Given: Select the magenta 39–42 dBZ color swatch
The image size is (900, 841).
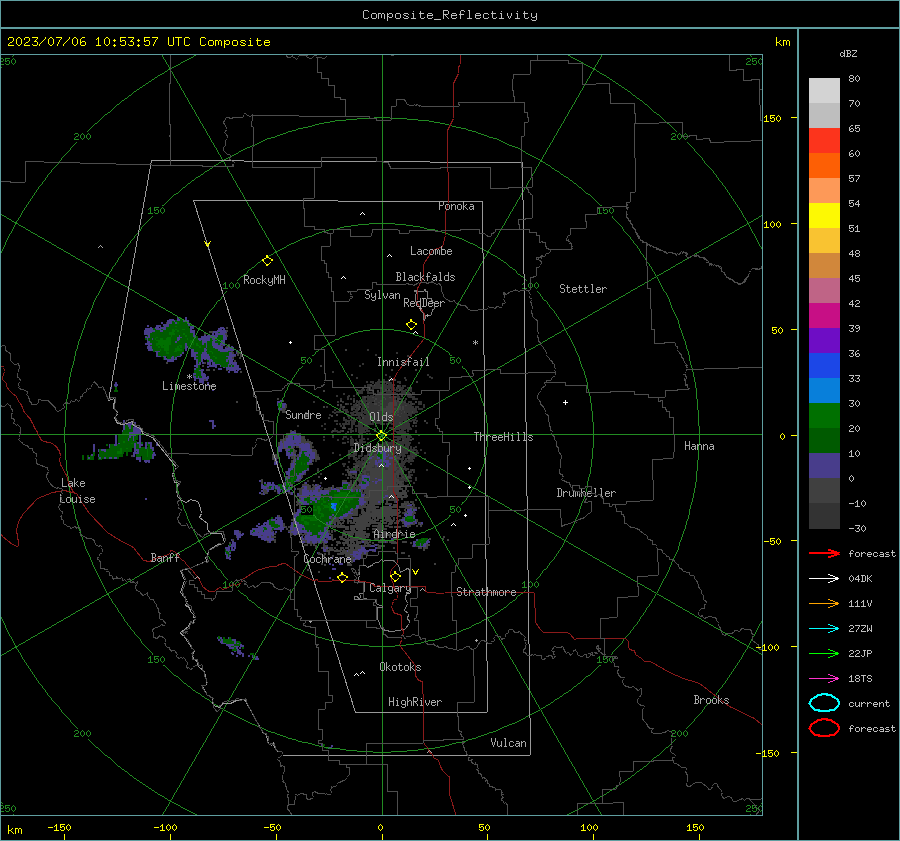Looking at the screenshot, I should pyautogui.click(x=824, y=316).
